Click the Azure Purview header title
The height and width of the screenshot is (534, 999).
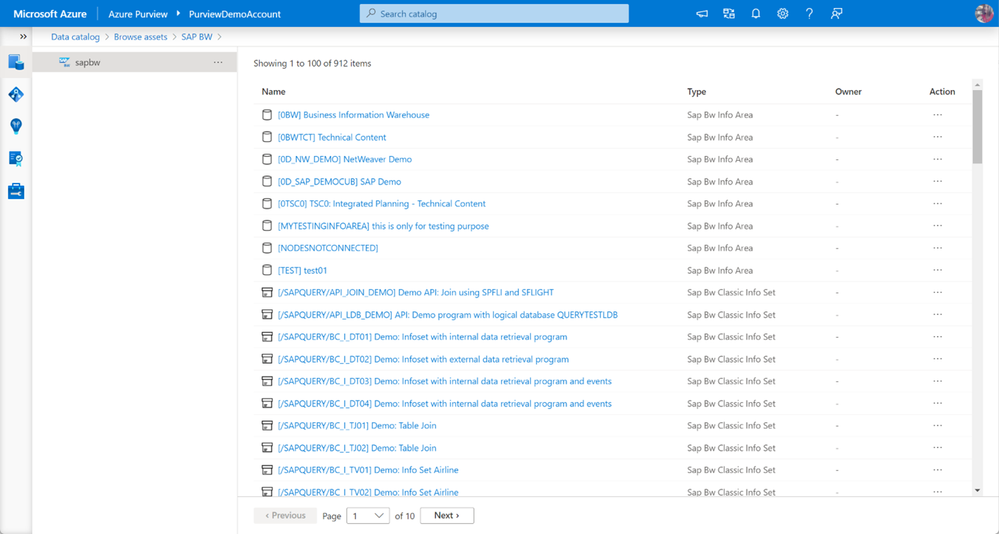[x=138, y=13]
